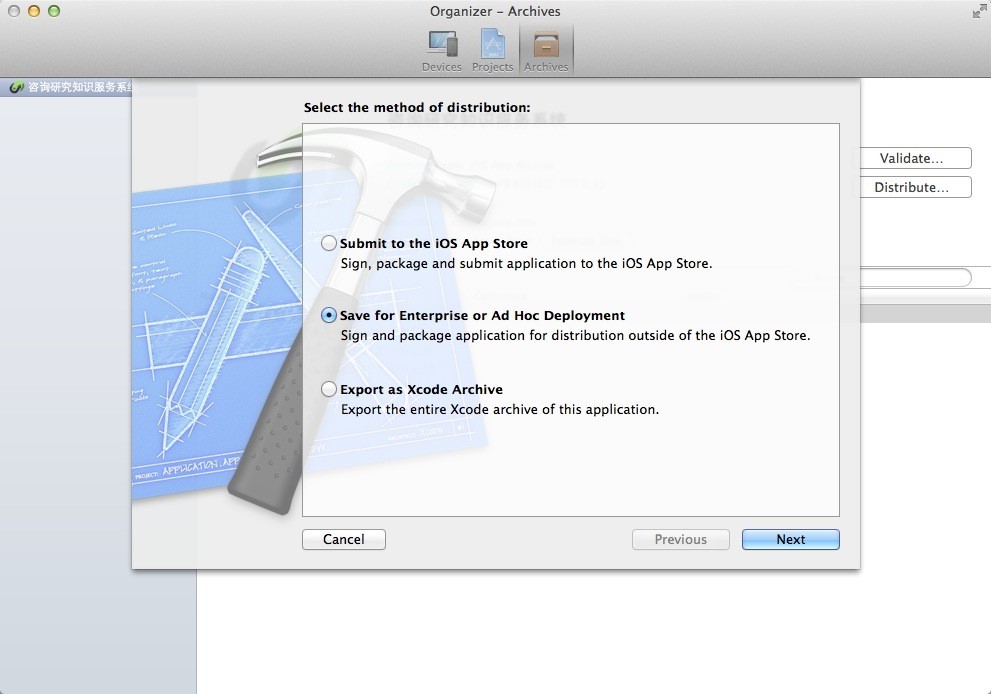Click the app icon in sidebar list

coord(17,87)
